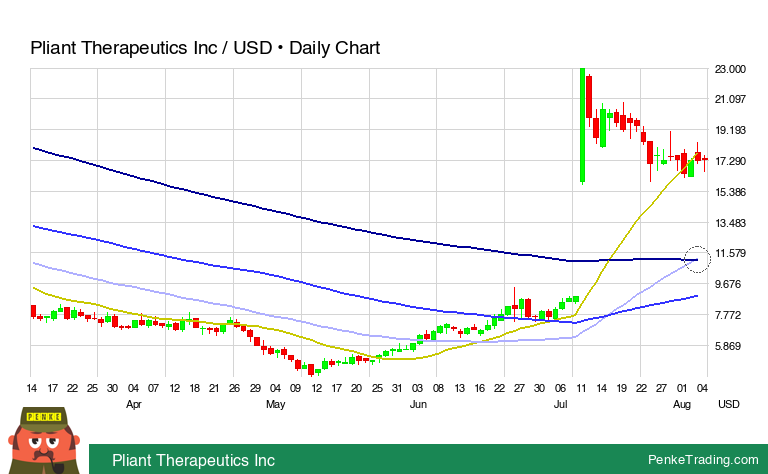
Task: Click the tall green gap-up candle on Jul 11
Action: pyautogui.click(x=582, y=126)
